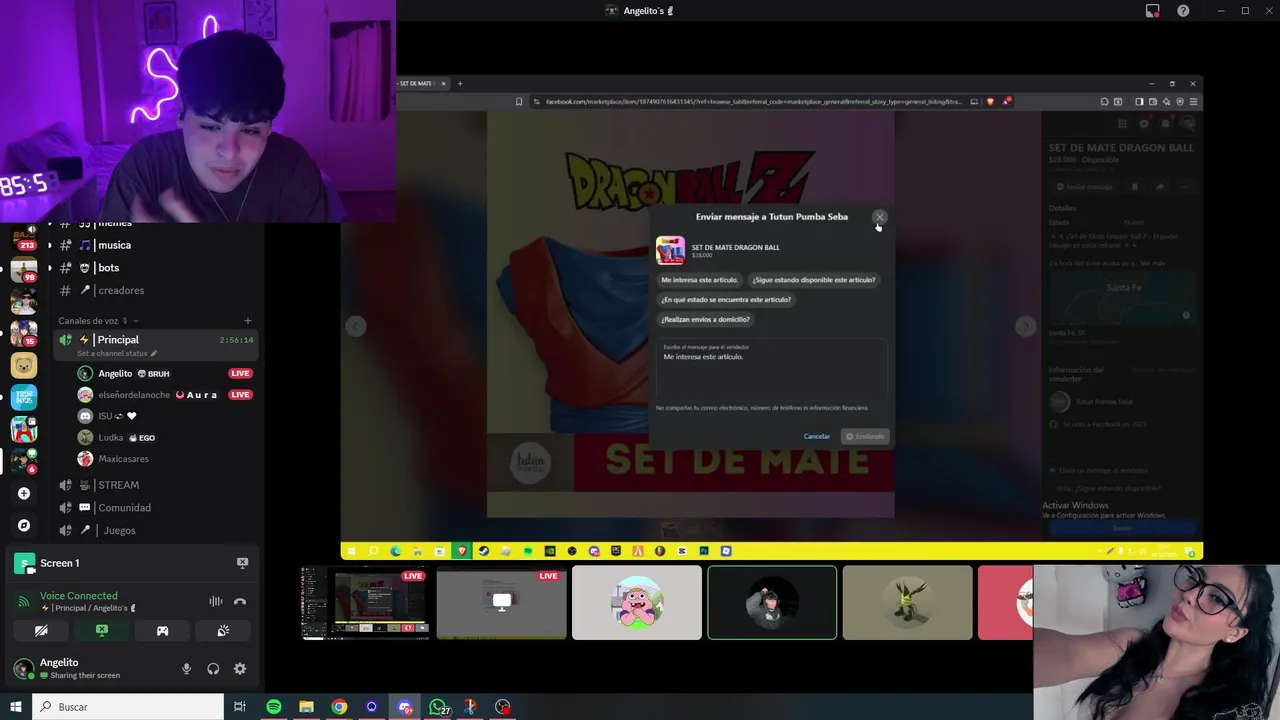Open the musica text channel
Screen dimensions: 1280x720
[114, 245]
